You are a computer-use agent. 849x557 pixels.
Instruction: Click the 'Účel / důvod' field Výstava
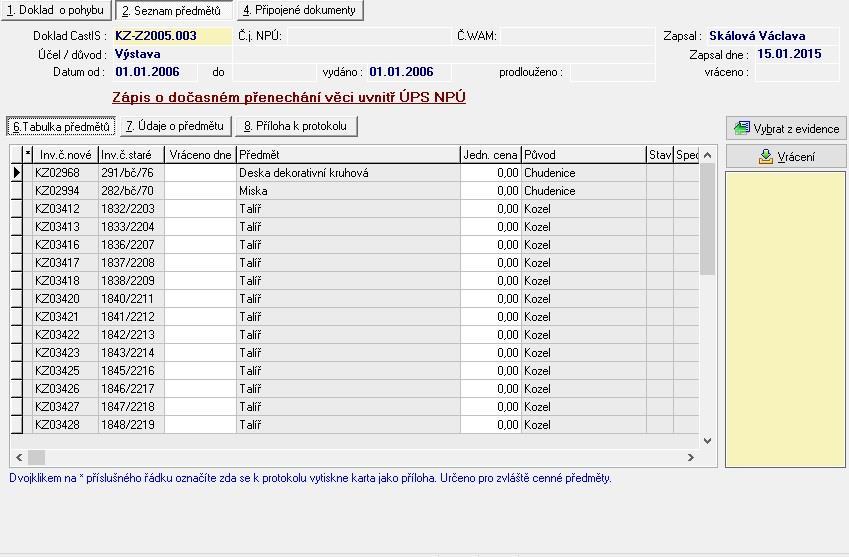tap(172, 54)
